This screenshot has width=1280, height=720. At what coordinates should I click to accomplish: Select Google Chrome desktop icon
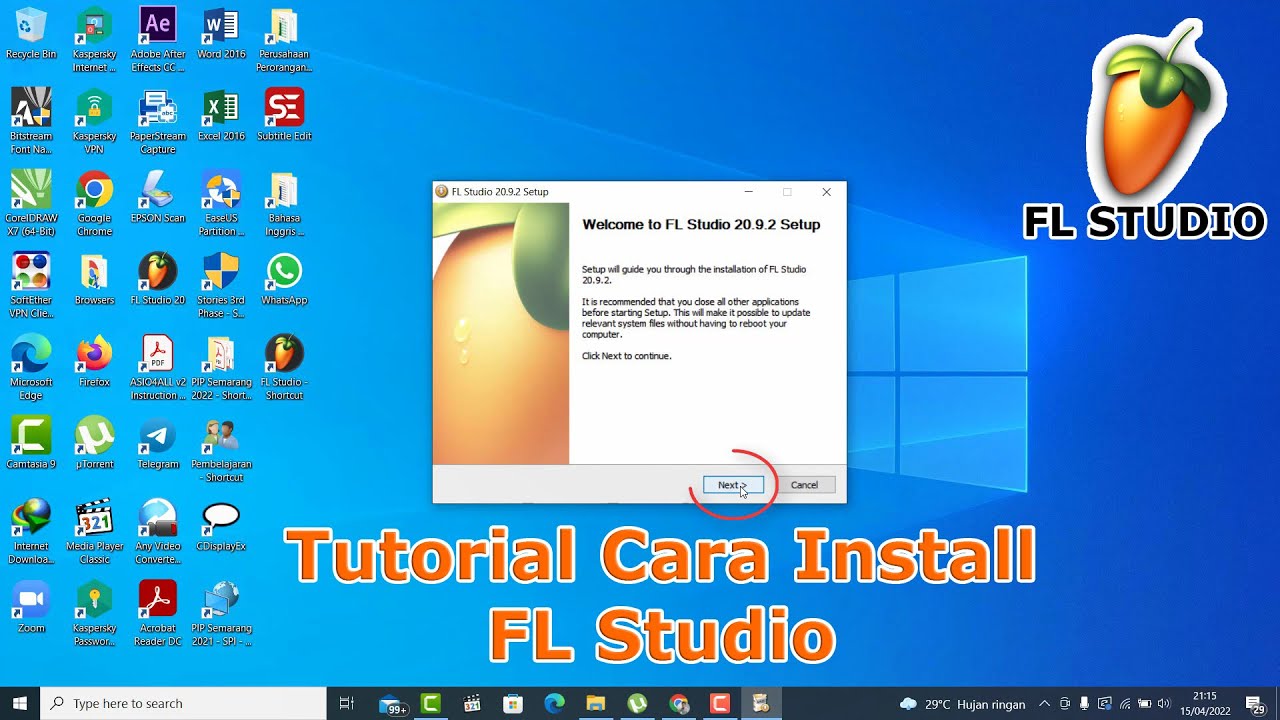[94, 204]
